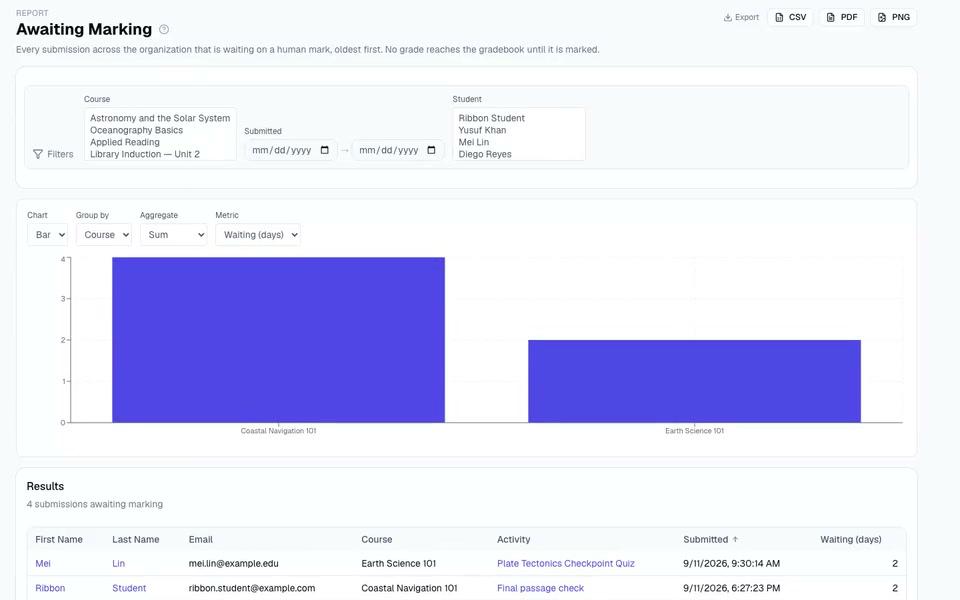Select Library Induction — Unit 2 course
960x600 pixels.
160,154
